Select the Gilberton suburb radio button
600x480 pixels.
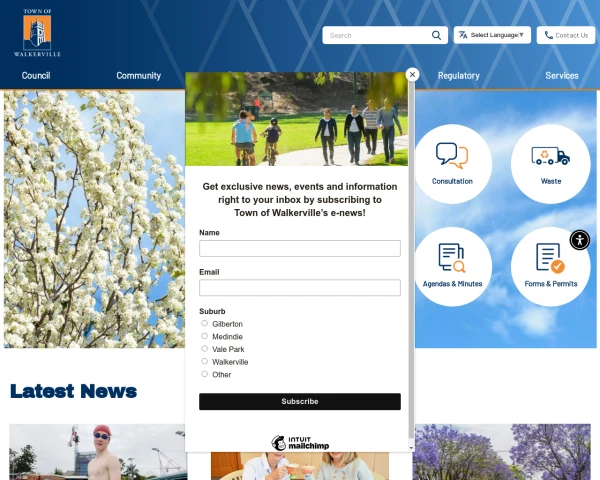[x=205, y=323]
